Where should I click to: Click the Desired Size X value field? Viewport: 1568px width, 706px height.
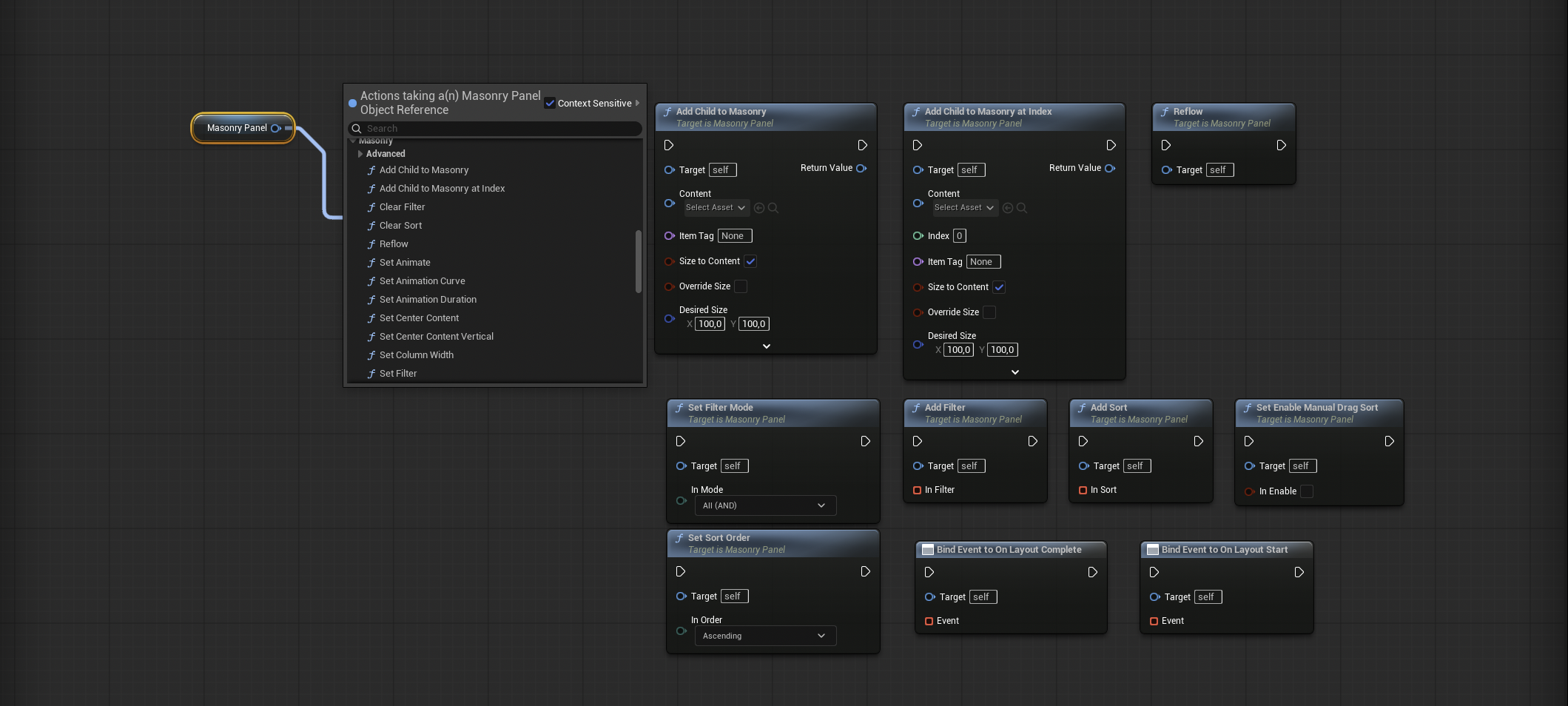709,323
